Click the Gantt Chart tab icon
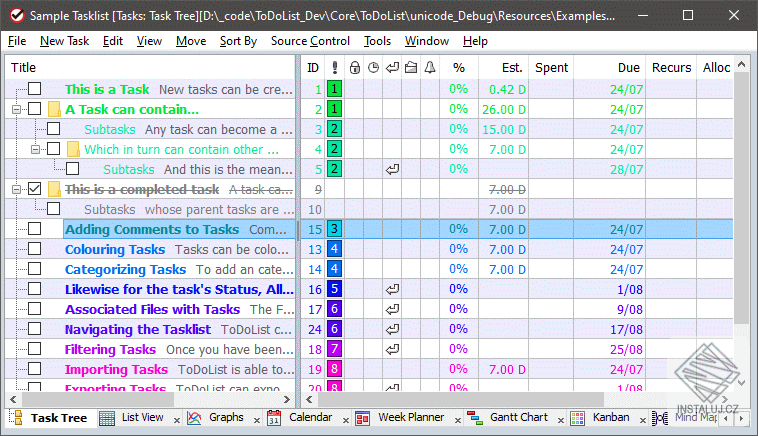Screen dimensions: 758x436 click(475, 418)
